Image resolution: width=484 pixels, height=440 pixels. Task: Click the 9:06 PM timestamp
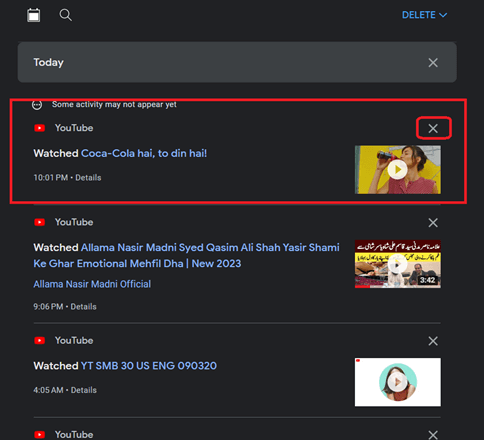[48, 307]
